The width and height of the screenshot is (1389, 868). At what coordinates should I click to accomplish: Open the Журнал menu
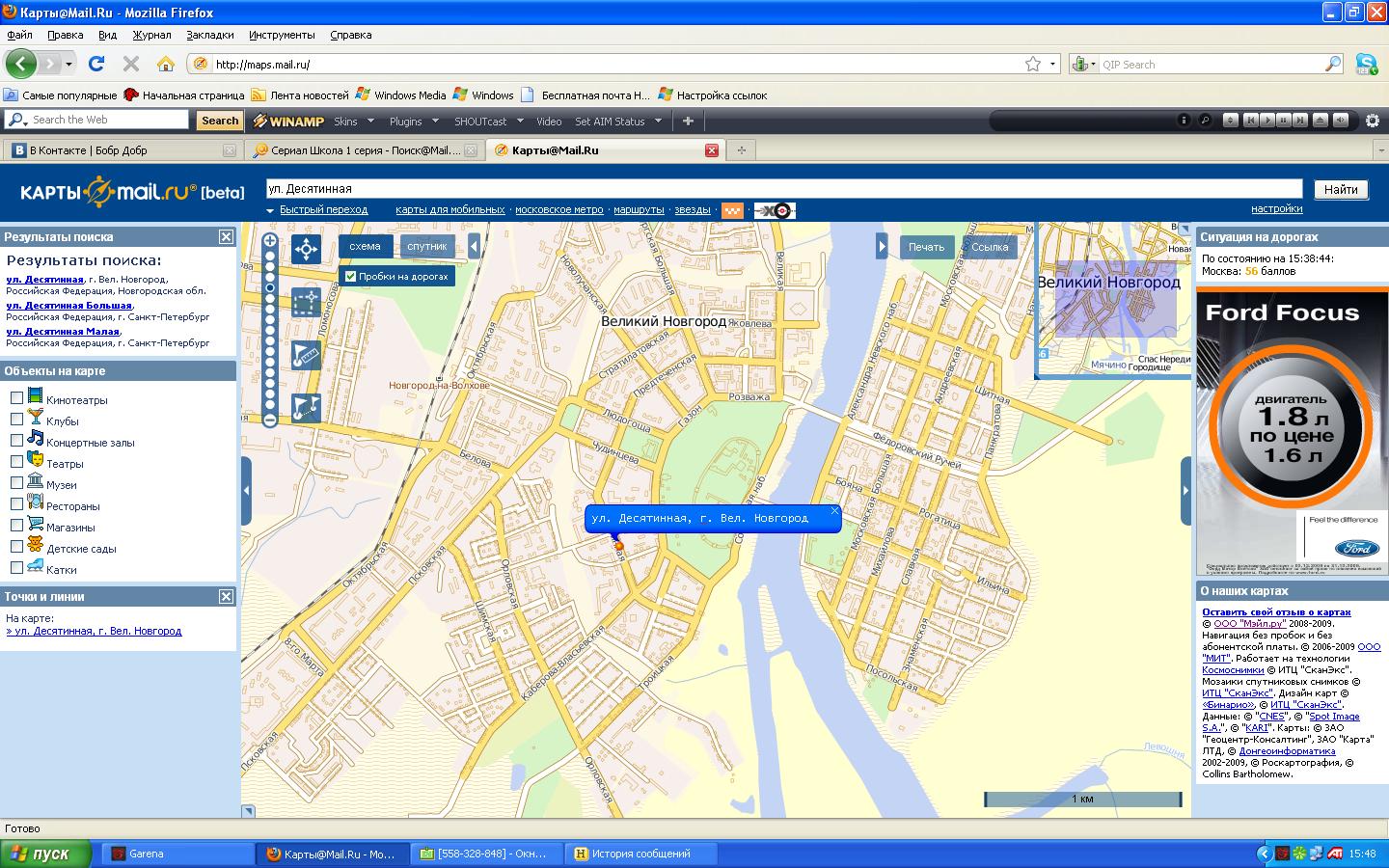[151, 35]
